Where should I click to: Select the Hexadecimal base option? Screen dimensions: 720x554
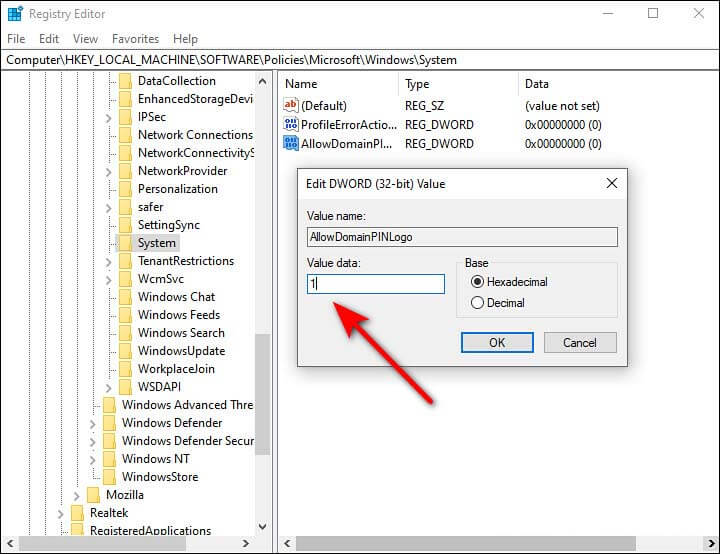477,282
